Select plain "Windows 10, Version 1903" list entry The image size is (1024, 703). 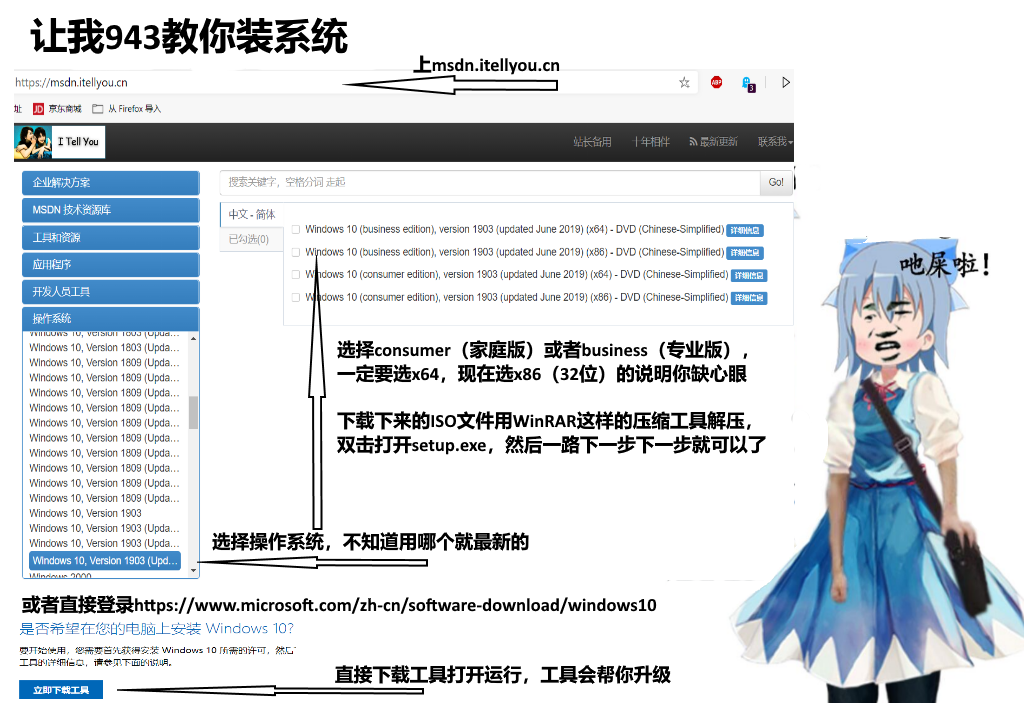pyautogui.click(x=86, y=514)
